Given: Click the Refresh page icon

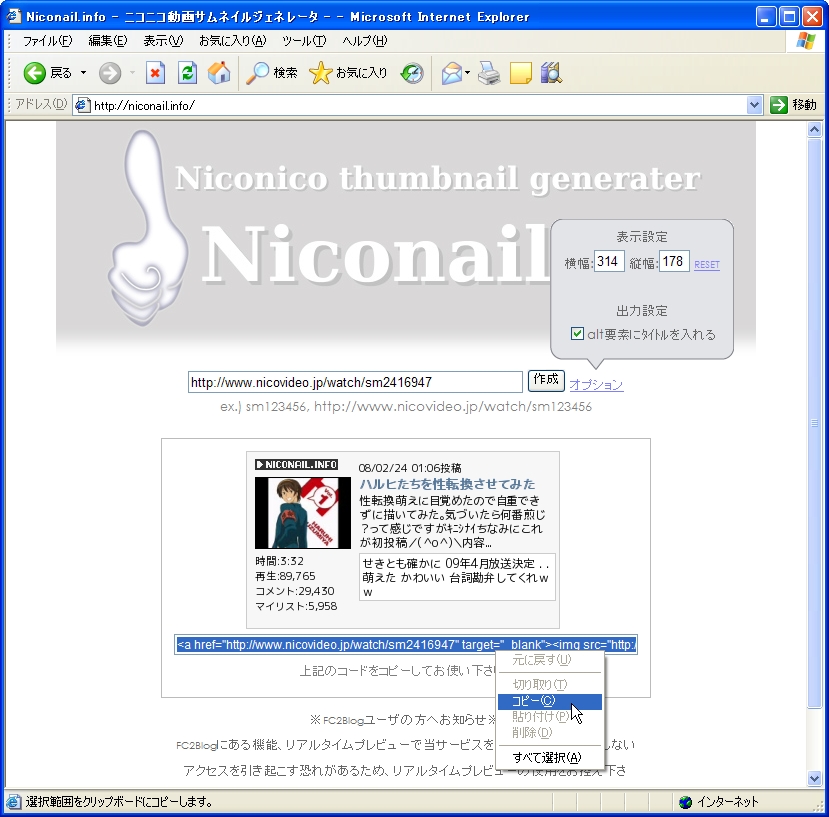Looking at the screenshot, I should point(187,73).
